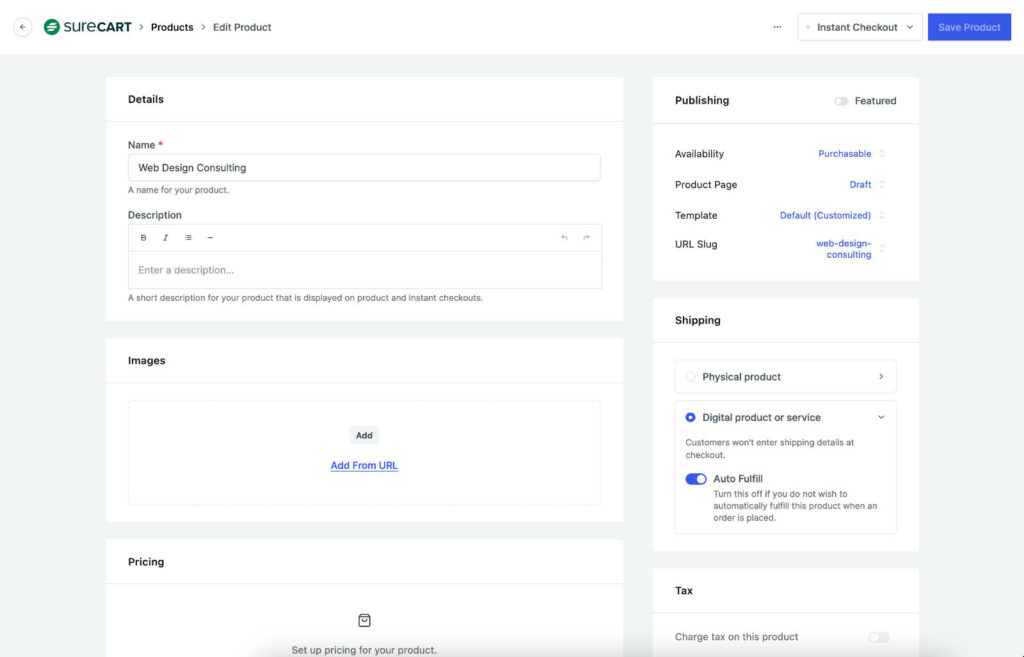The height and width of the screenshot is (657, 1024).
Task: Save the product with the blue button
Action: (969, 27)
